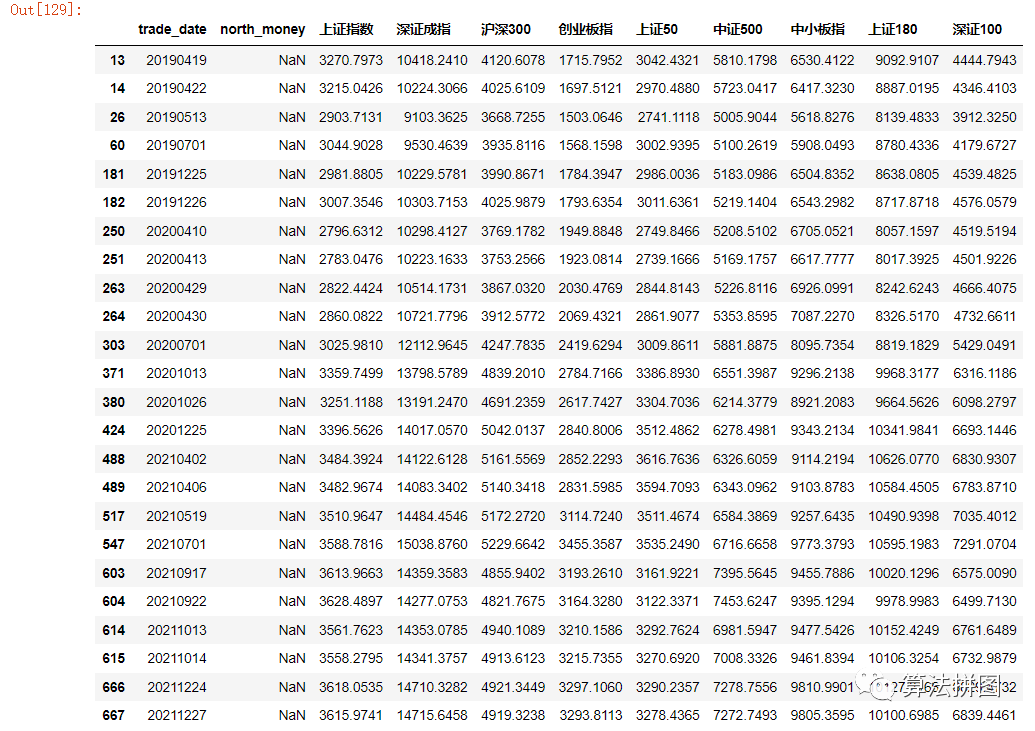Select trade date 20211013

(176, 631)
